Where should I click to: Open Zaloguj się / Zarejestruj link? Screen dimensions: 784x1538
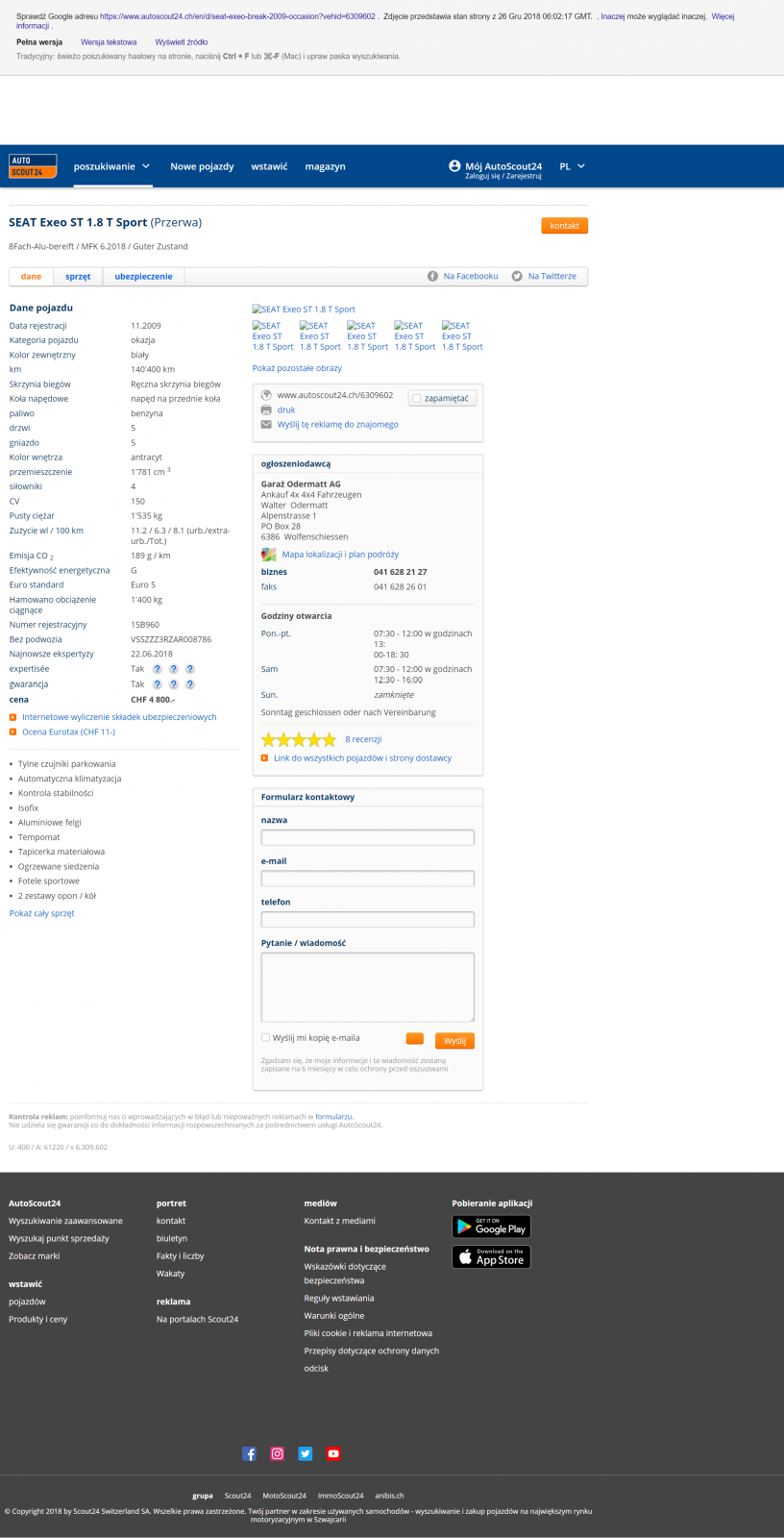(503, 176)
